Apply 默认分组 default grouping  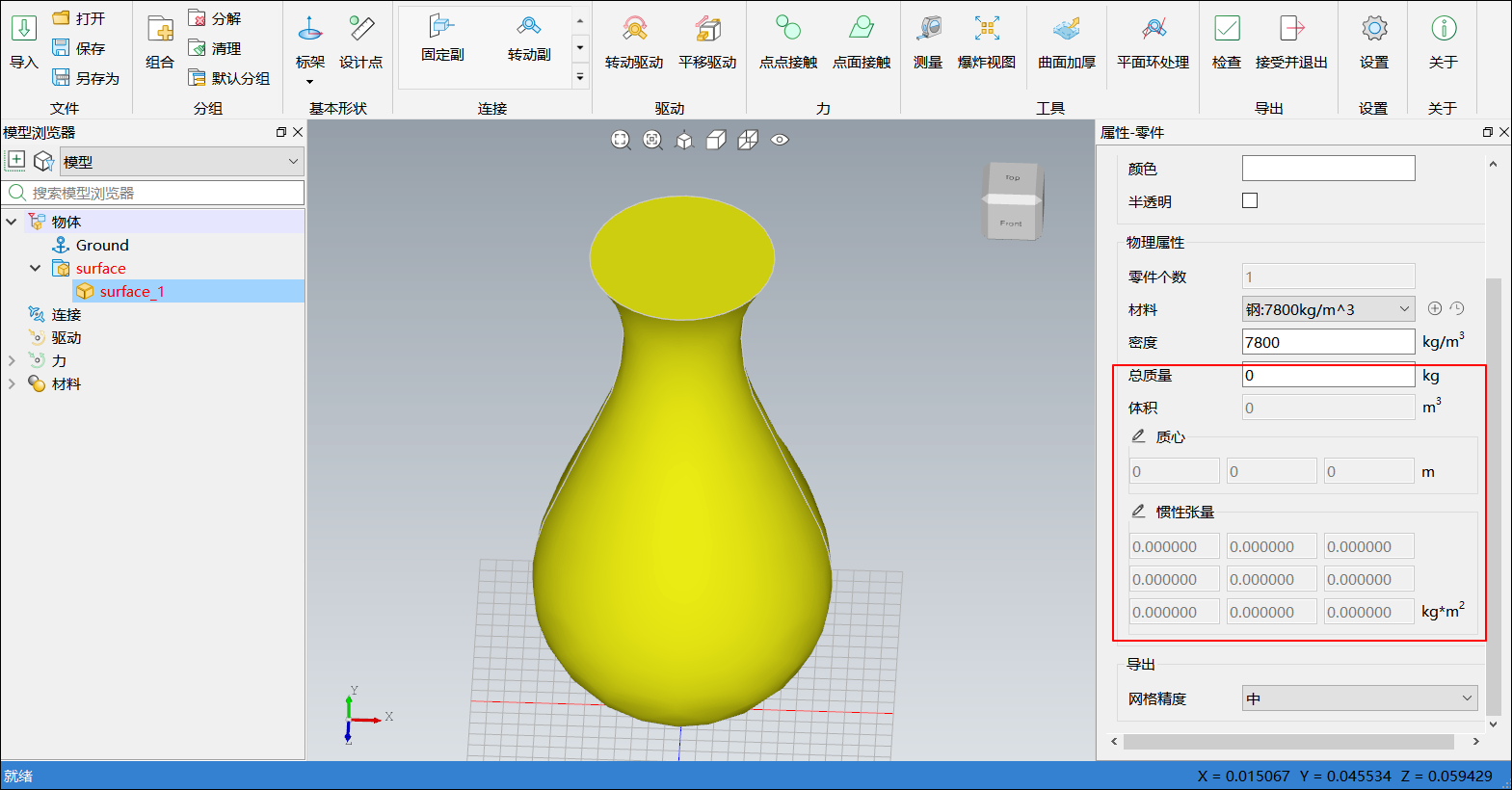[x=229, y=78]
